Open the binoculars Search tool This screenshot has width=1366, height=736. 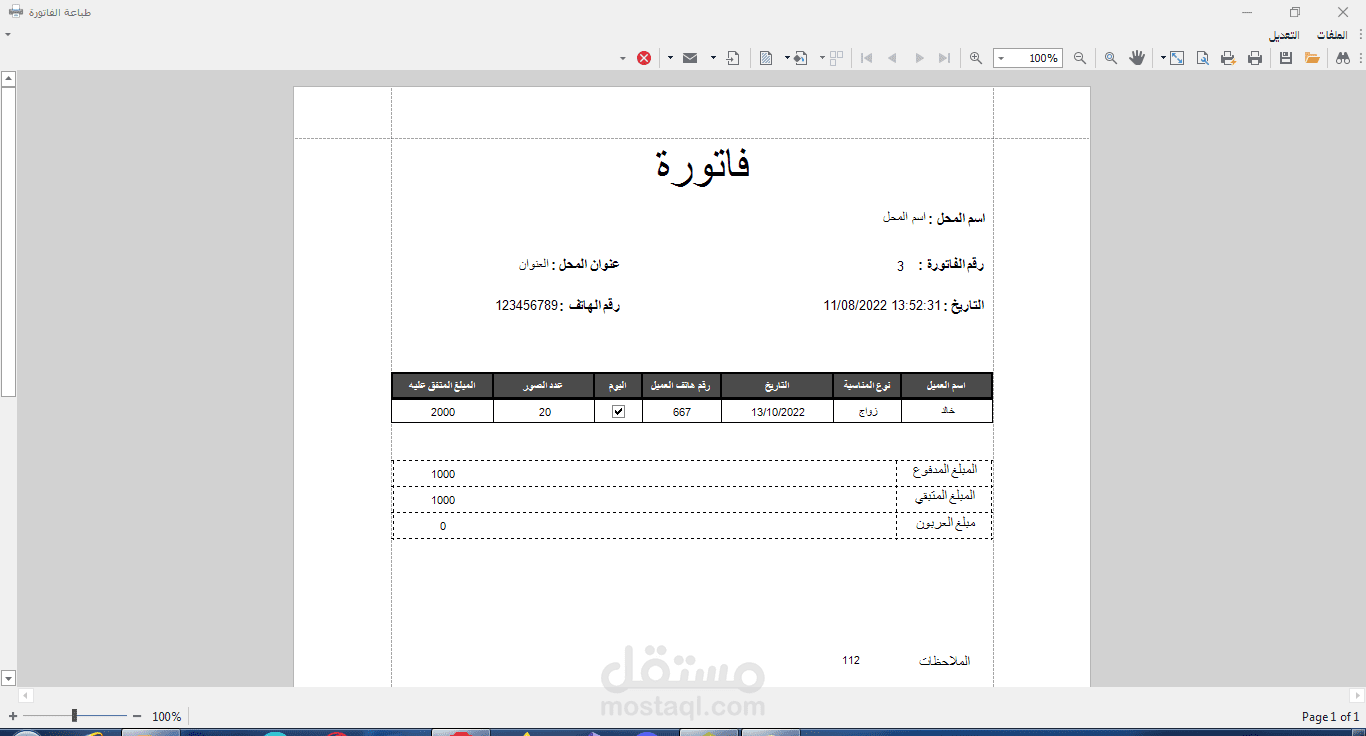tap(1343, 58)
